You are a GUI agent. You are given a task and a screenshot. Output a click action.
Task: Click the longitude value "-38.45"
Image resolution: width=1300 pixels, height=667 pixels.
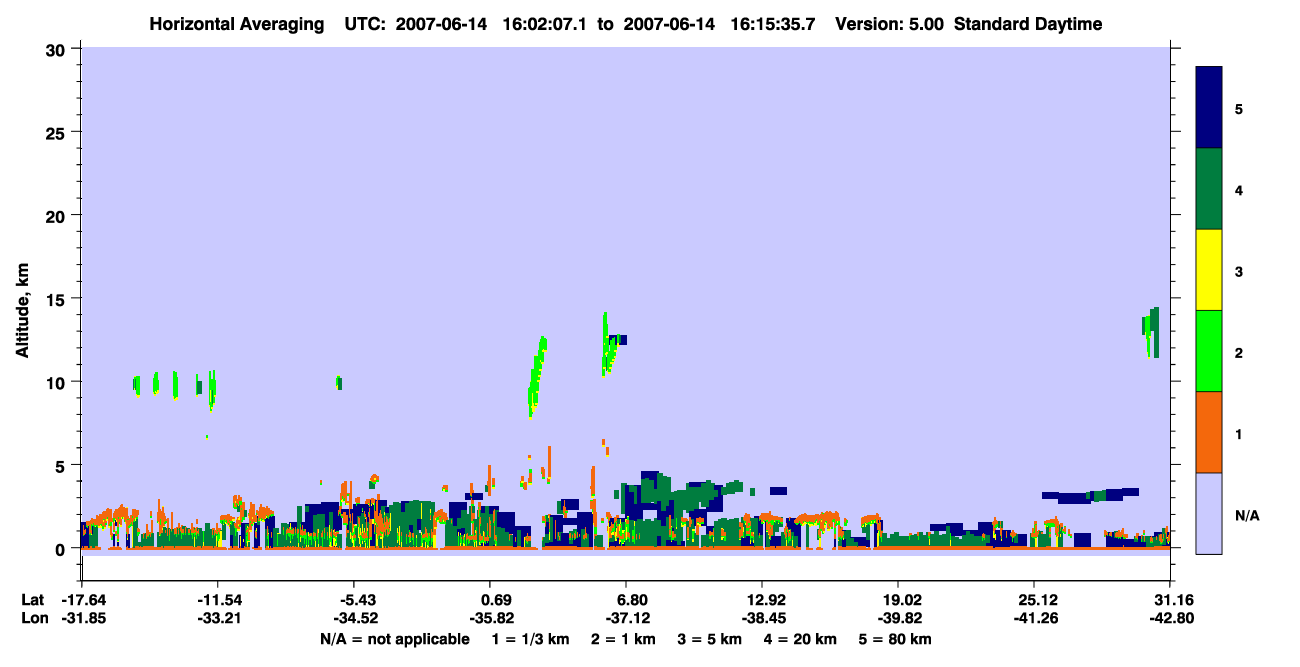(x=762, y=618)
